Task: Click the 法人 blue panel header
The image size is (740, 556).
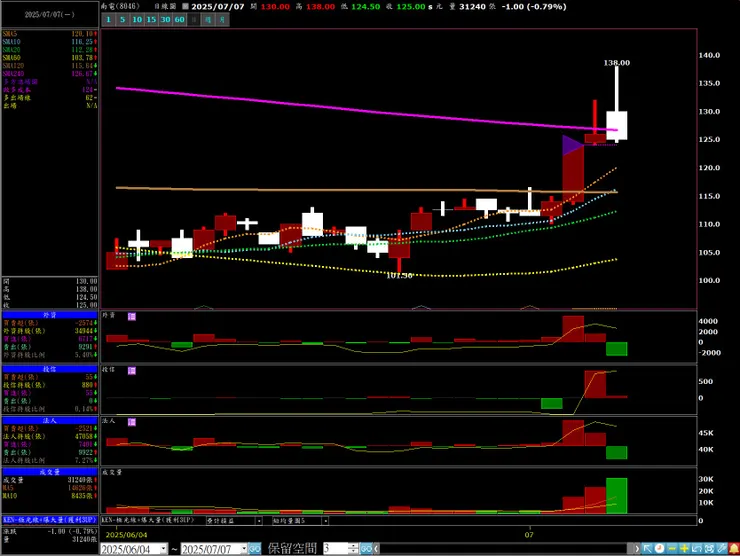Action: point(50,420)
